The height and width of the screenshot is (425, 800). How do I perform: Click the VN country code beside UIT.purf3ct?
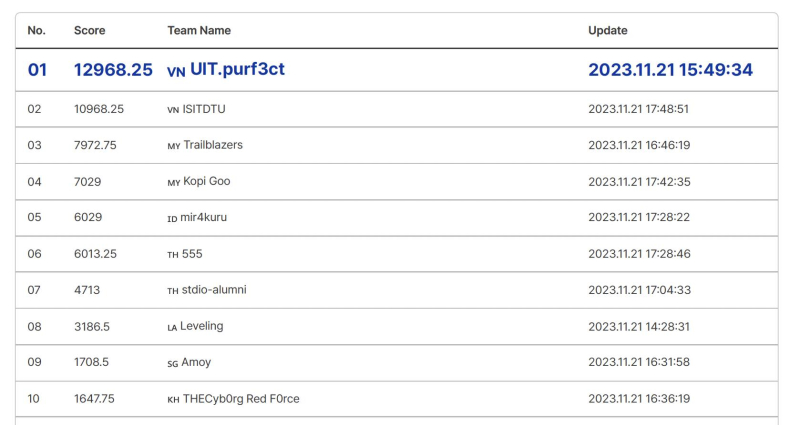(176, 72)
